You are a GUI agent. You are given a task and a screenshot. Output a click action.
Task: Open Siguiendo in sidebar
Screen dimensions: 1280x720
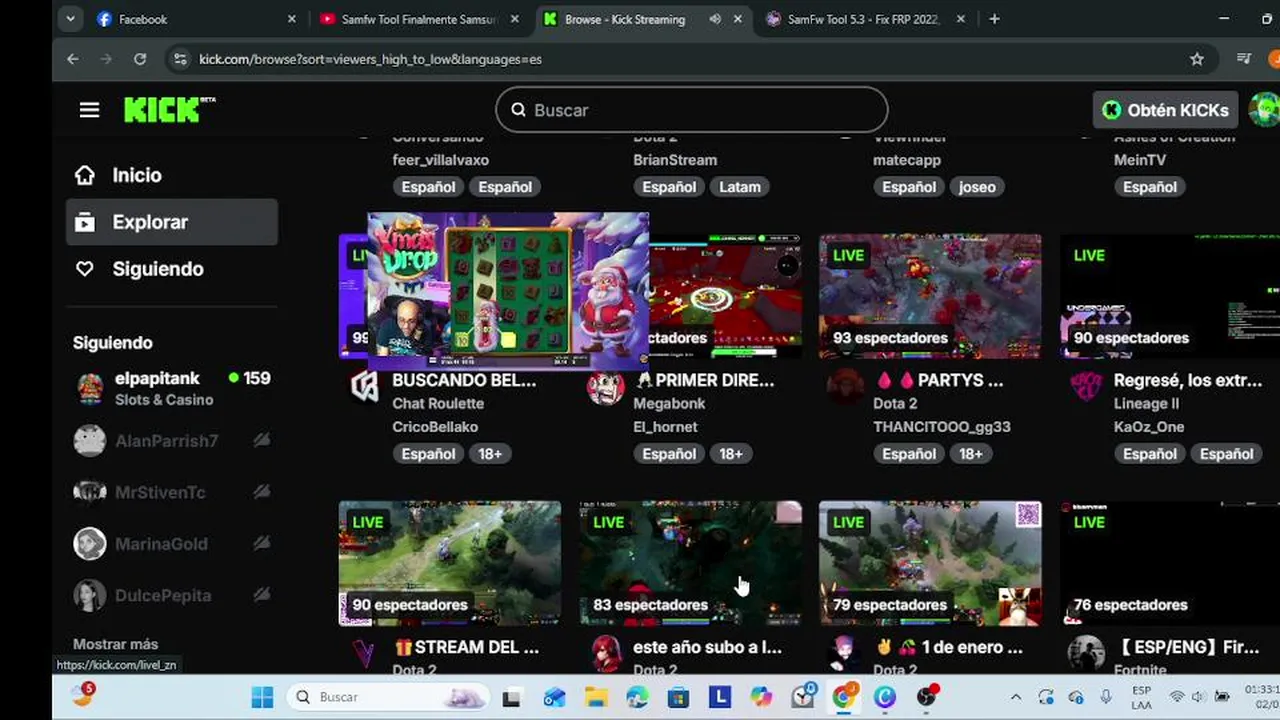click(x=172, y=269)
